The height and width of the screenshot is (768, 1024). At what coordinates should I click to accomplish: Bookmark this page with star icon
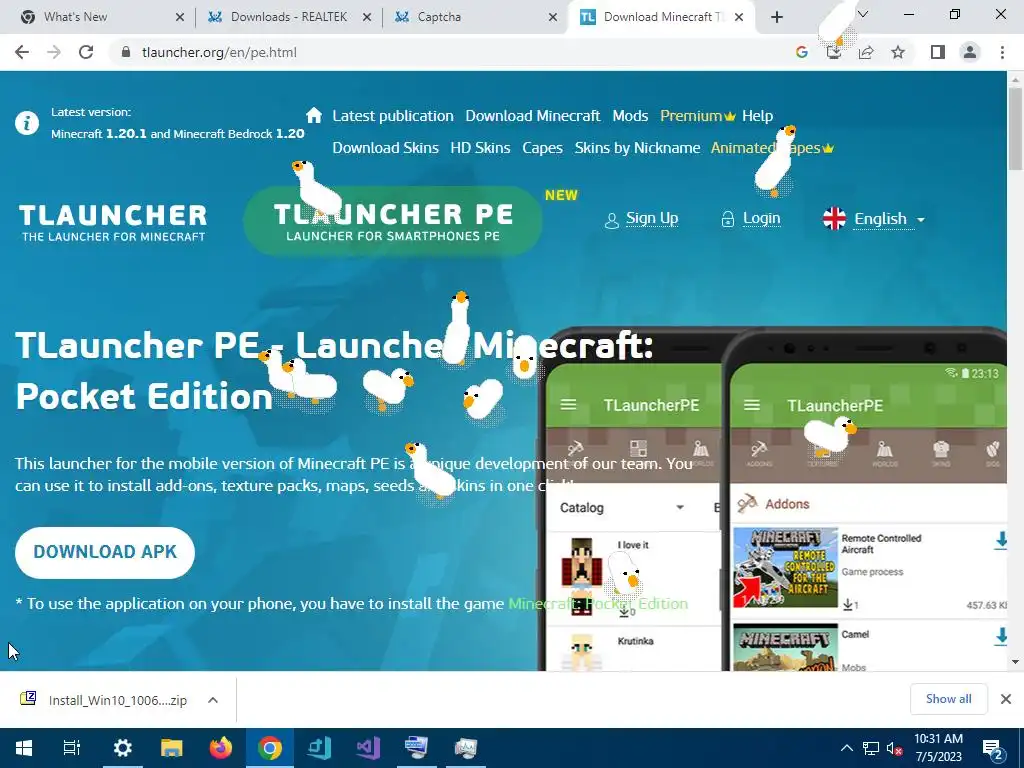(898, 52)
